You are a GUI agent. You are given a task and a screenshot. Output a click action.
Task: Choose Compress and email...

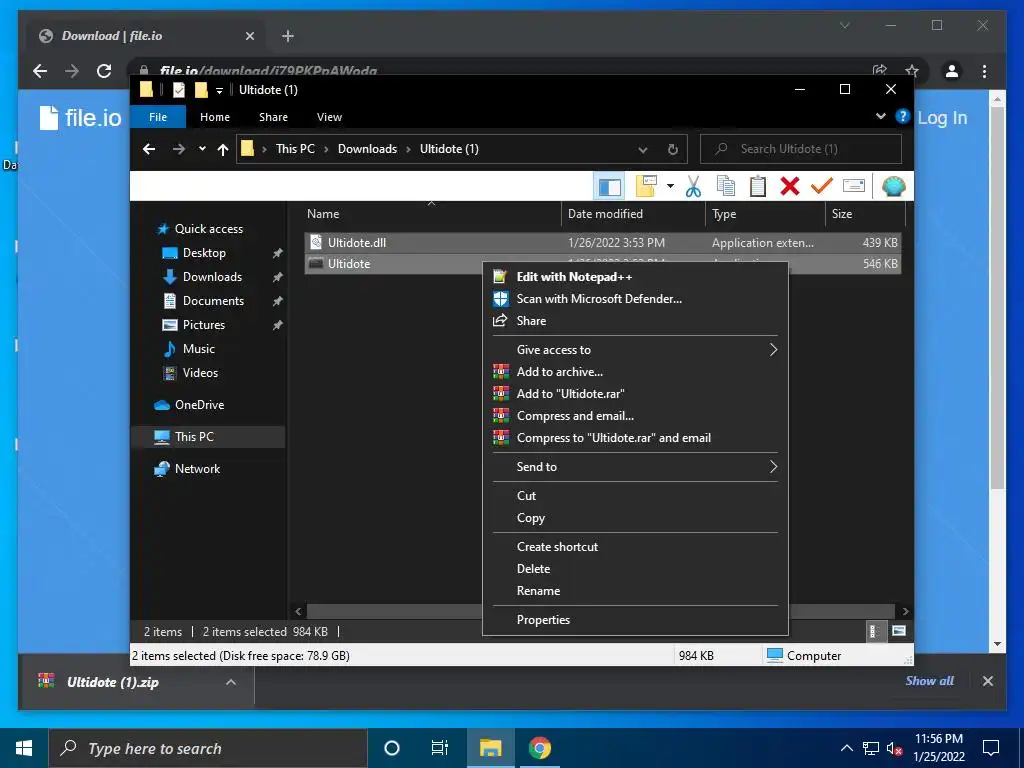pyautogui.click(x=635, y=416)
